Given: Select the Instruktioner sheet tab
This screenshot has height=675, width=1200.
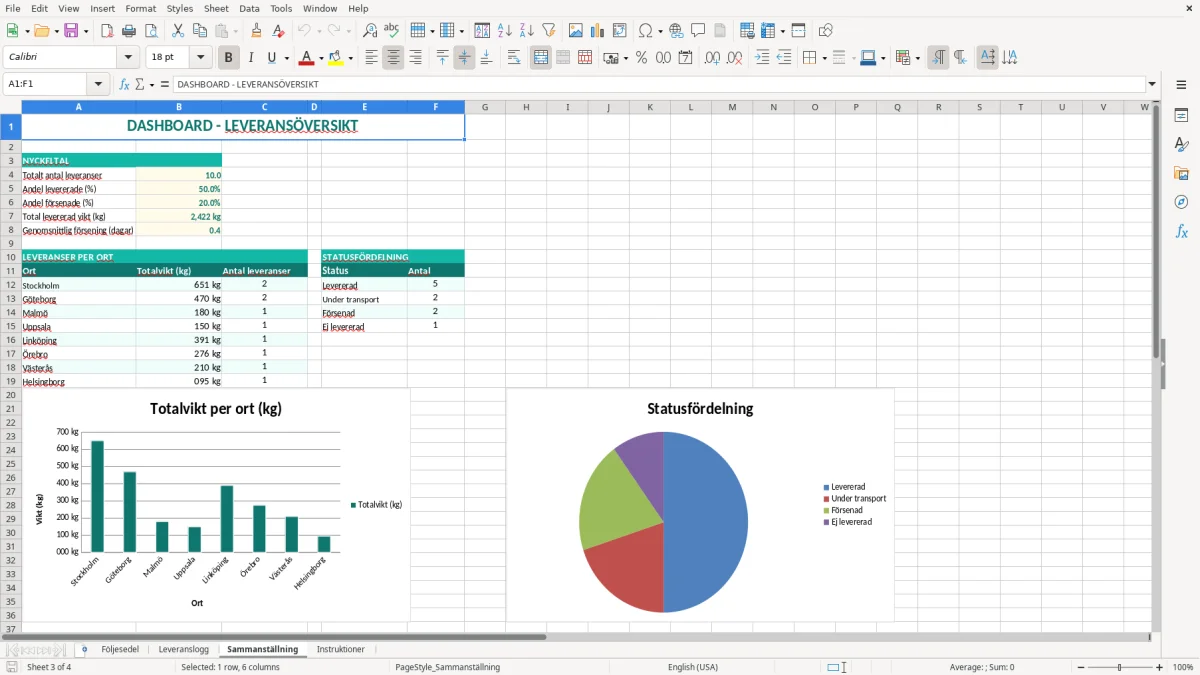Looking at the screenshot, I should (341, 649).
